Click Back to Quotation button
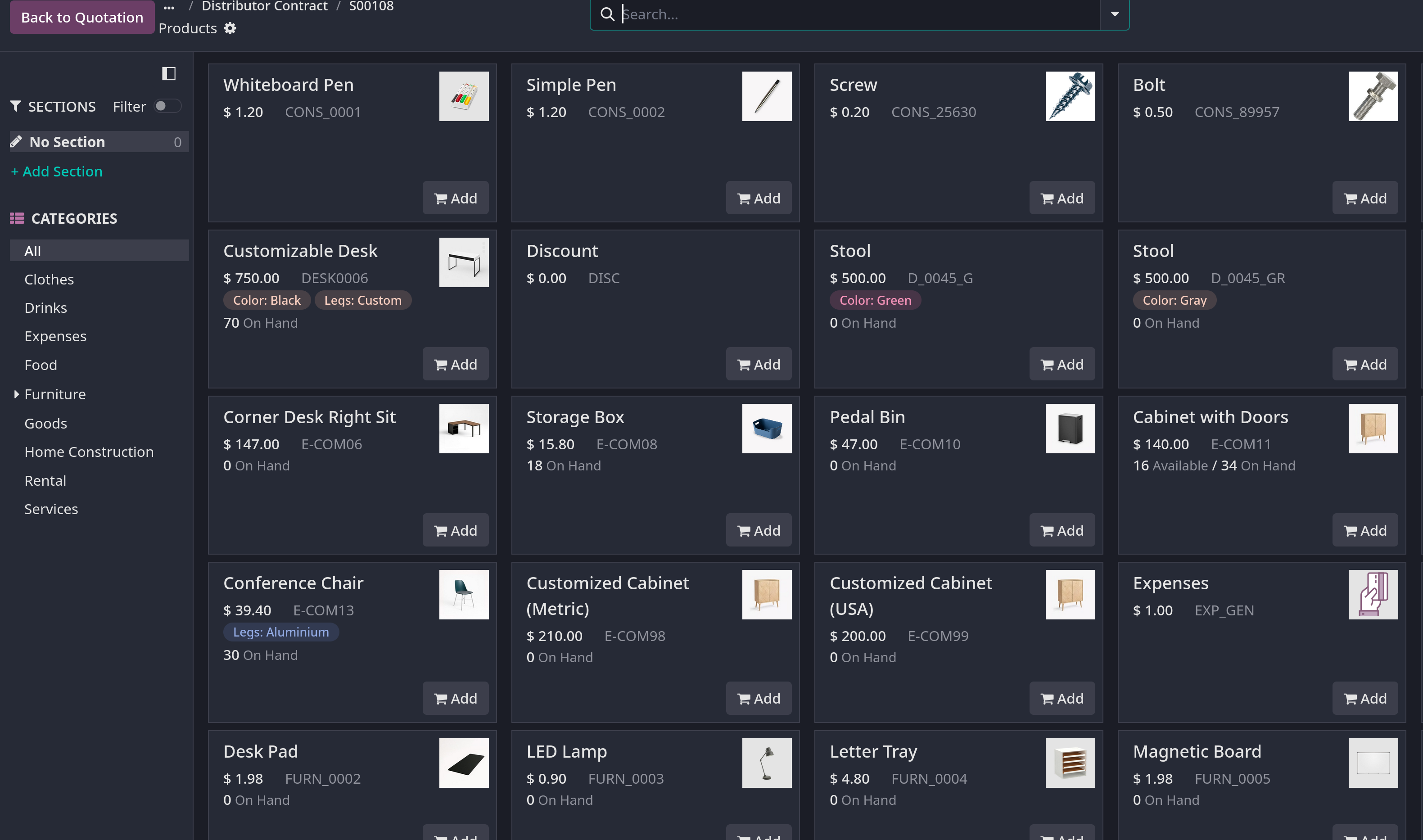The width and height of the screenshot is (1423, 840). 82,17
